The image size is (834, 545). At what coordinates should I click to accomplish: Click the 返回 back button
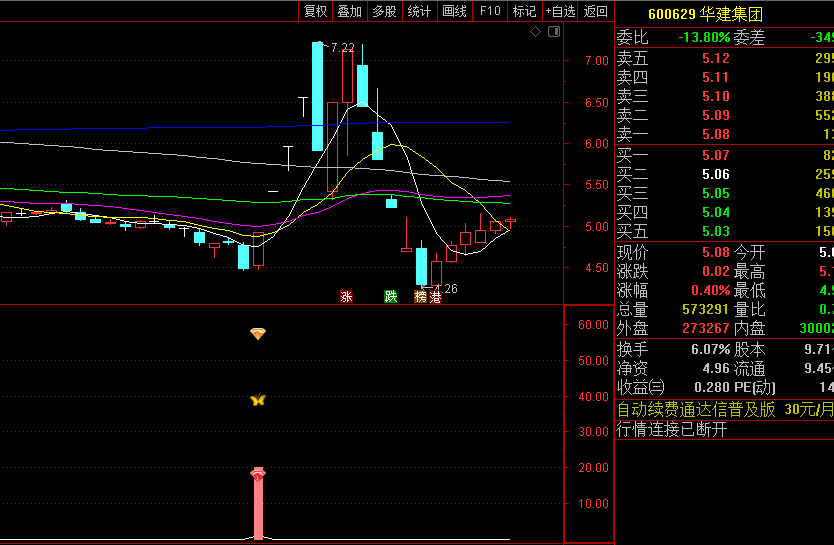[596, 11]
